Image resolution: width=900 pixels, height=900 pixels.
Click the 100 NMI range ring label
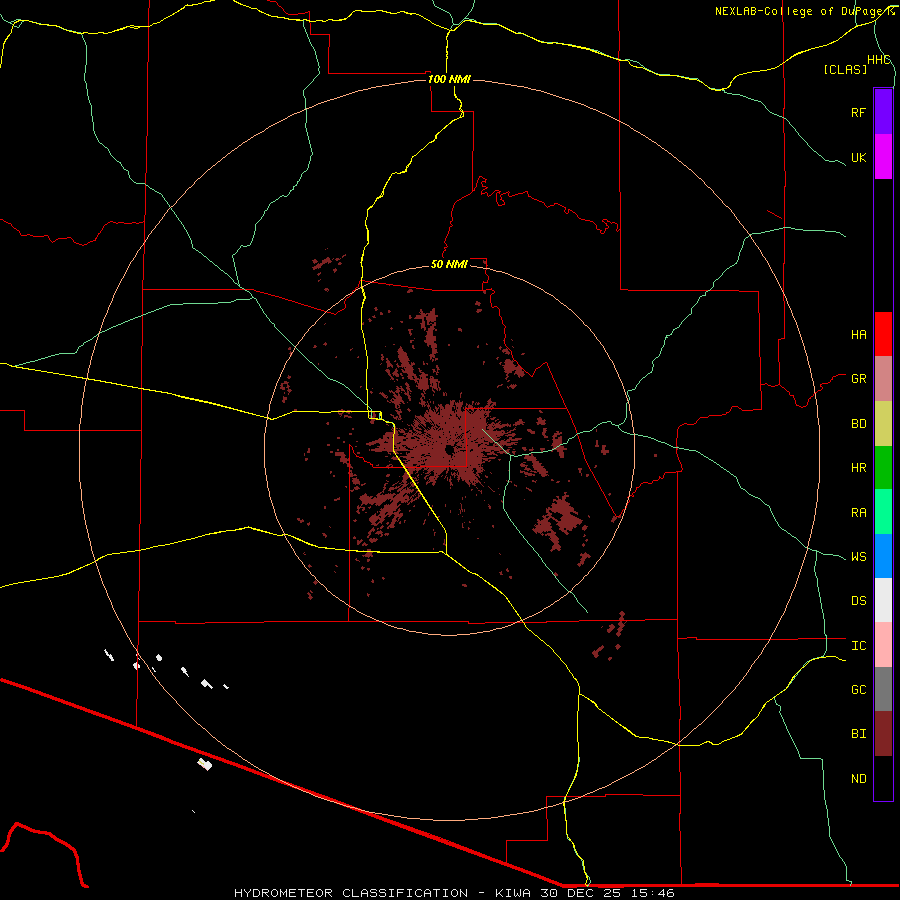449,79
